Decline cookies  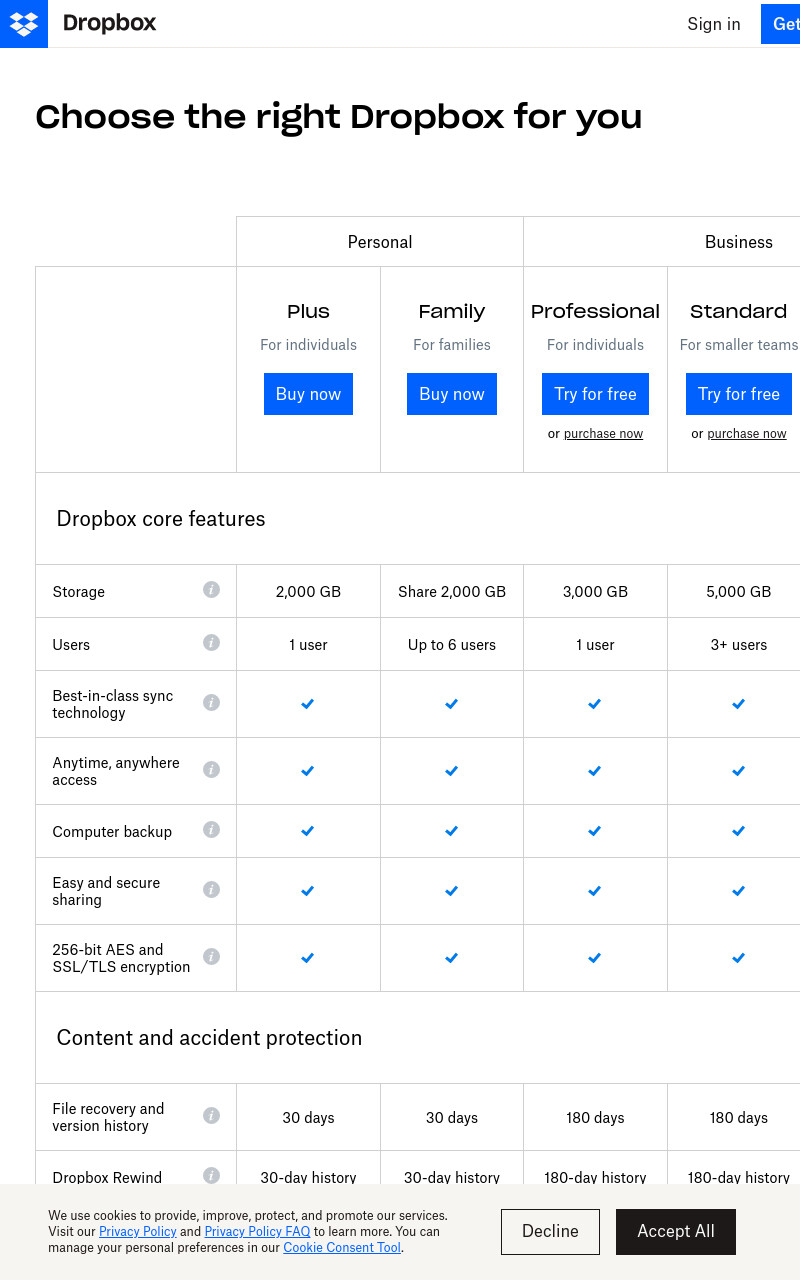(x=550, y=1232)
